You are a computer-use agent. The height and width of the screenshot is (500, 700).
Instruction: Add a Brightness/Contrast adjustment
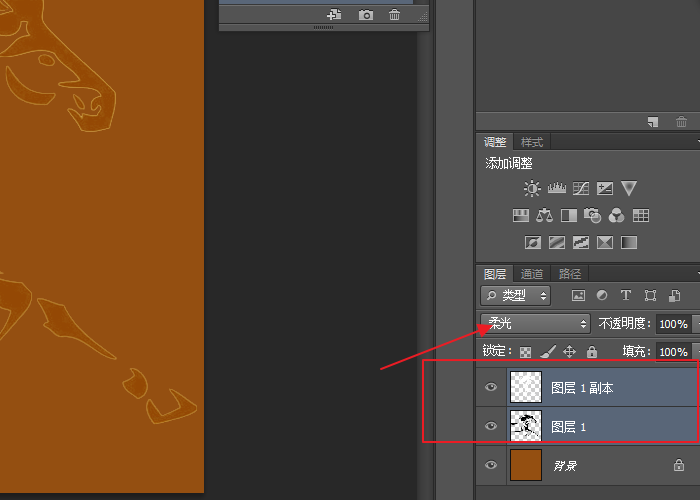pyautogui.click(x=532, y=188)
